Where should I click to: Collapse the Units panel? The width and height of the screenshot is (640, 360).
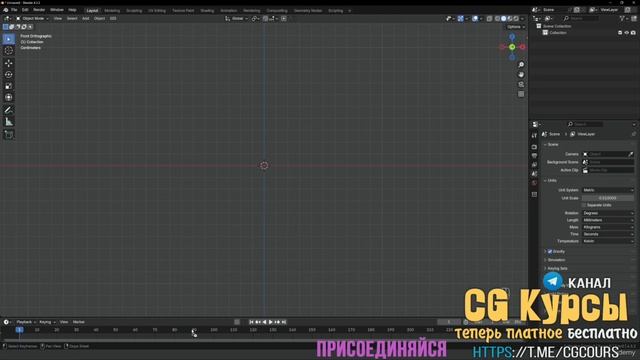tap(551, 180)
